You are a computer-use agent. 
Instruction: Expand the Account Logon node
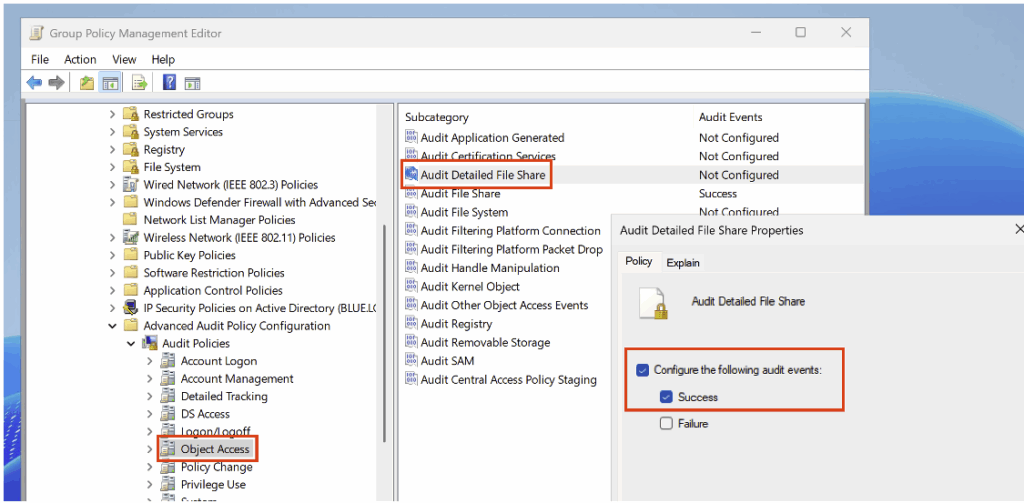point(150,362)
